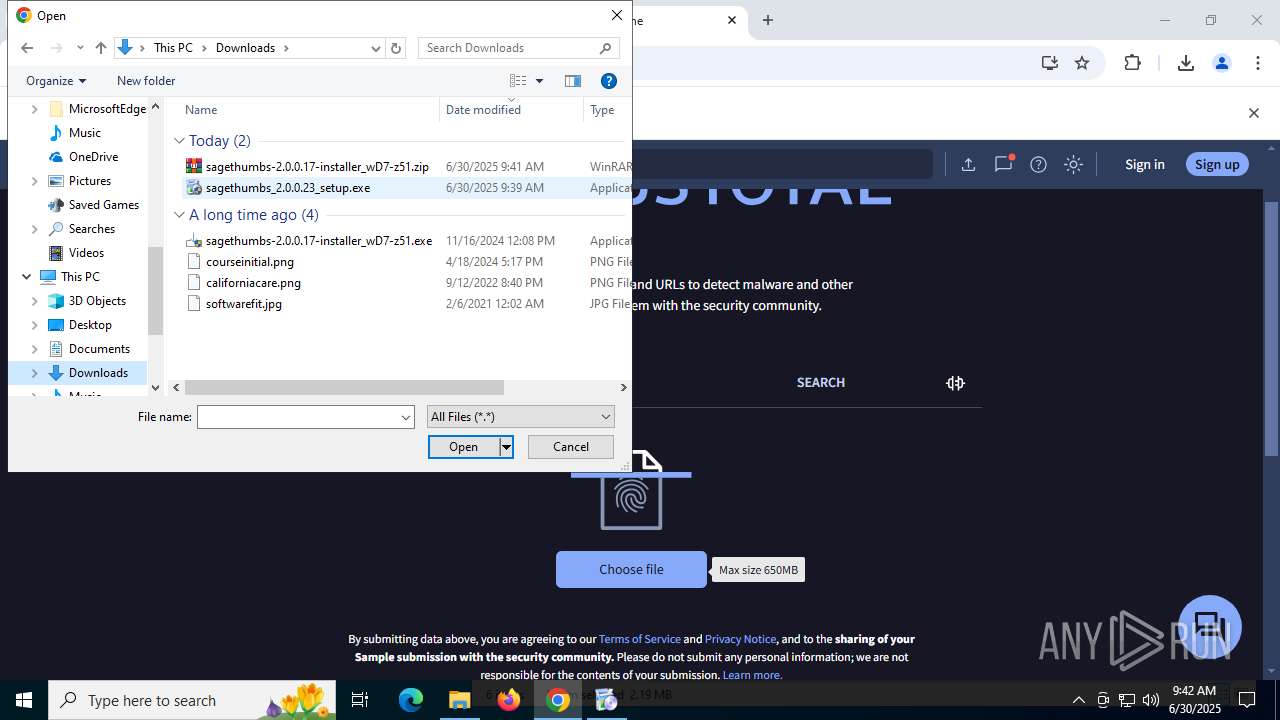Go back in Open dialog

click(x=27, y=48)
